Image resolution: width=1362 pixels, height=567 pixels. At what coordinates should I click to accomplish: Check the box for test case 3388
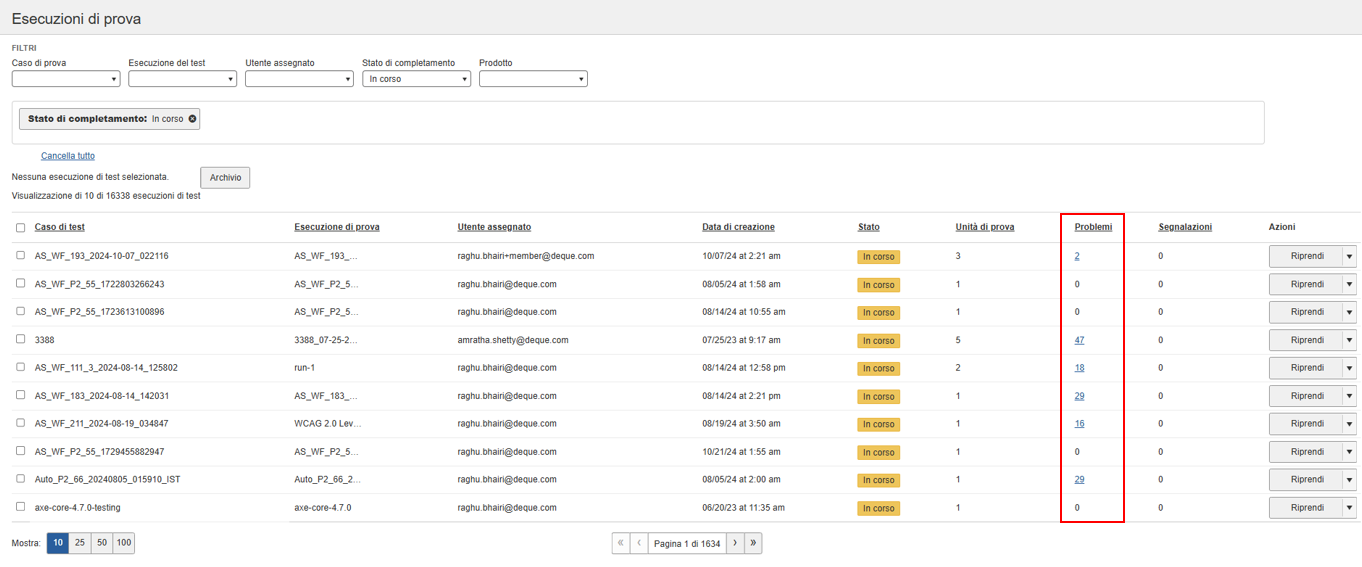point(21,340)
